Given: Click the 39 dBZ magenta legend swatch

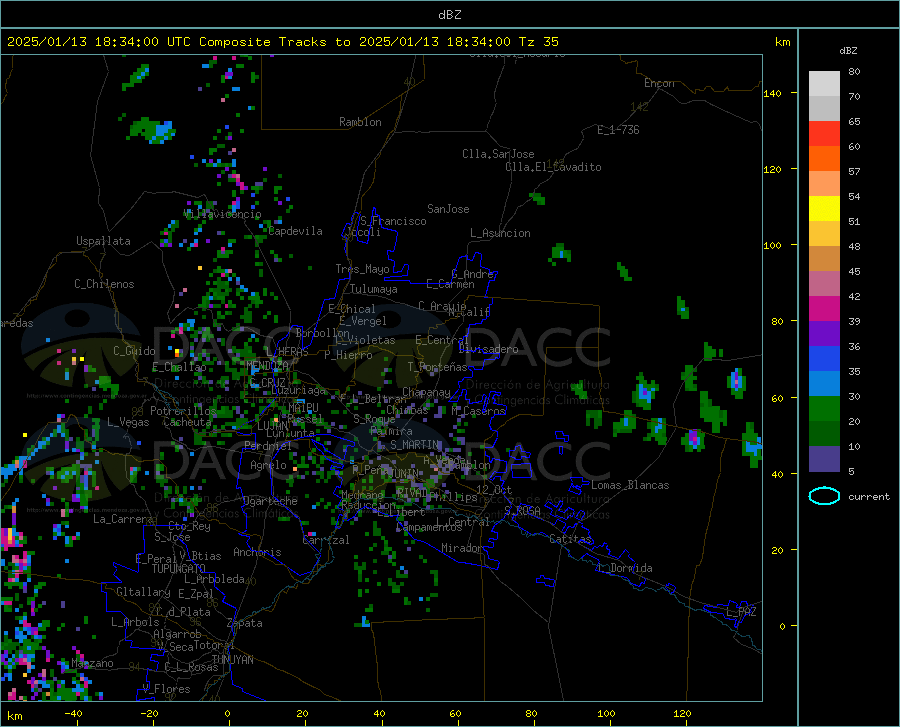Looking at the screenshot, I should pos(824,309).
